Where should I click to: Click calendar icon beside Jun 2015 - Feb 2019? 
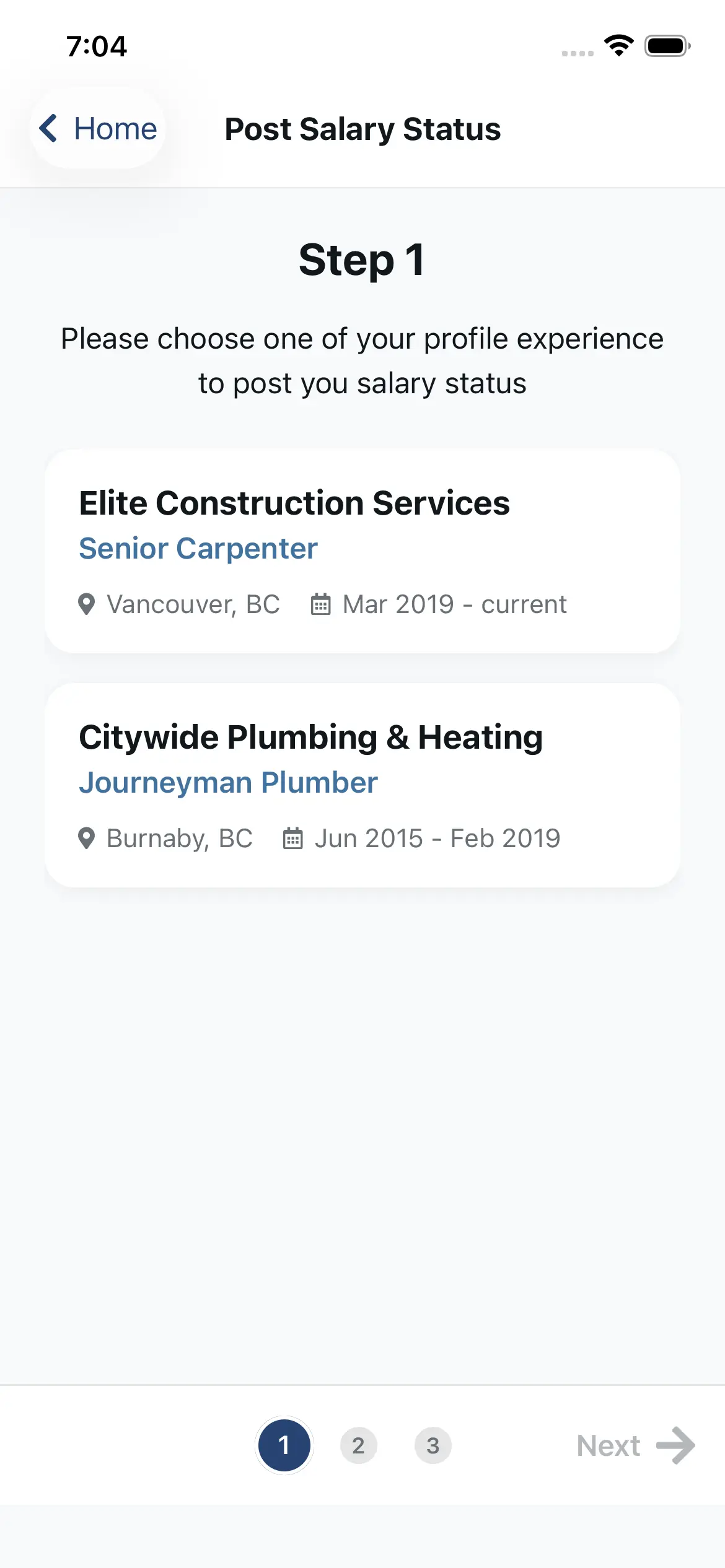coord(293,838)
